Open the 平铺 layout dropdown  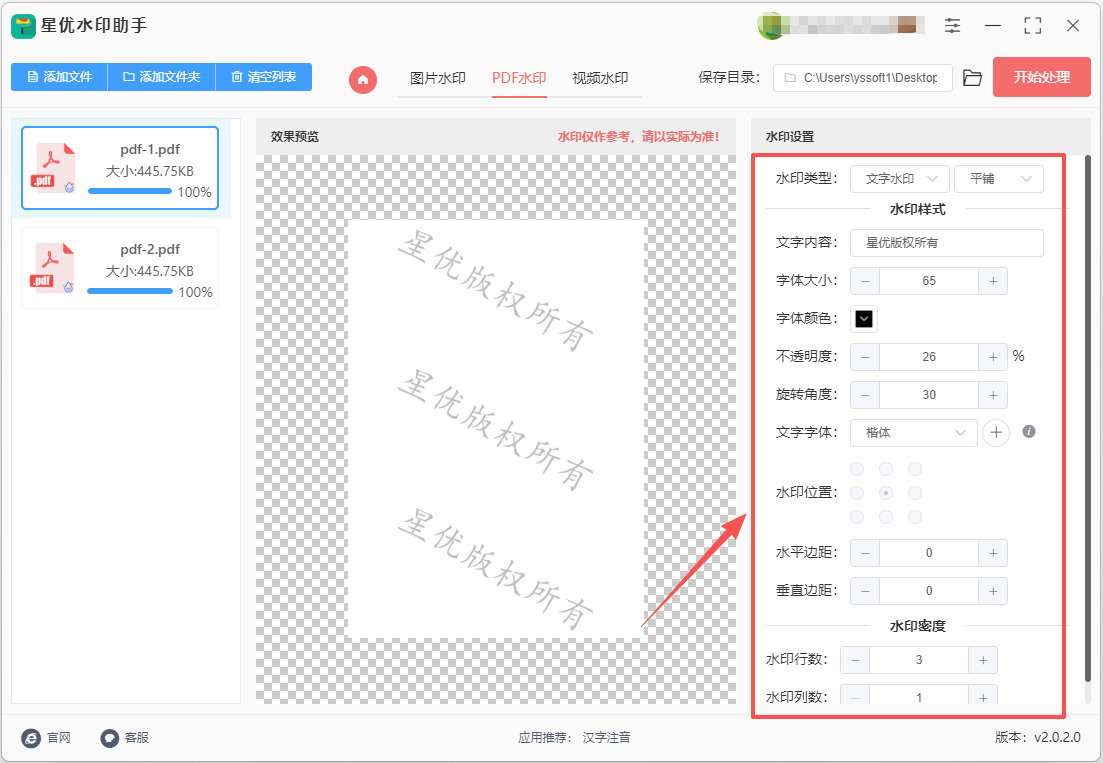(x=999, y=179)
